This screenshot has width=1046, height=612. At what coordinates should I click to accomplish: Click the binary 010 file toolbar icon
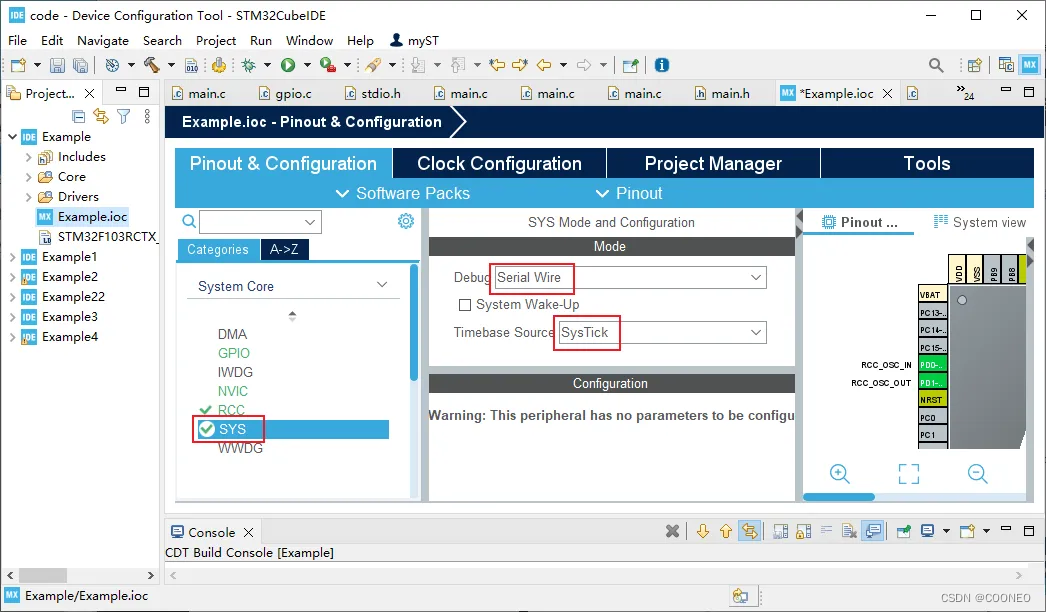(192, 65)
